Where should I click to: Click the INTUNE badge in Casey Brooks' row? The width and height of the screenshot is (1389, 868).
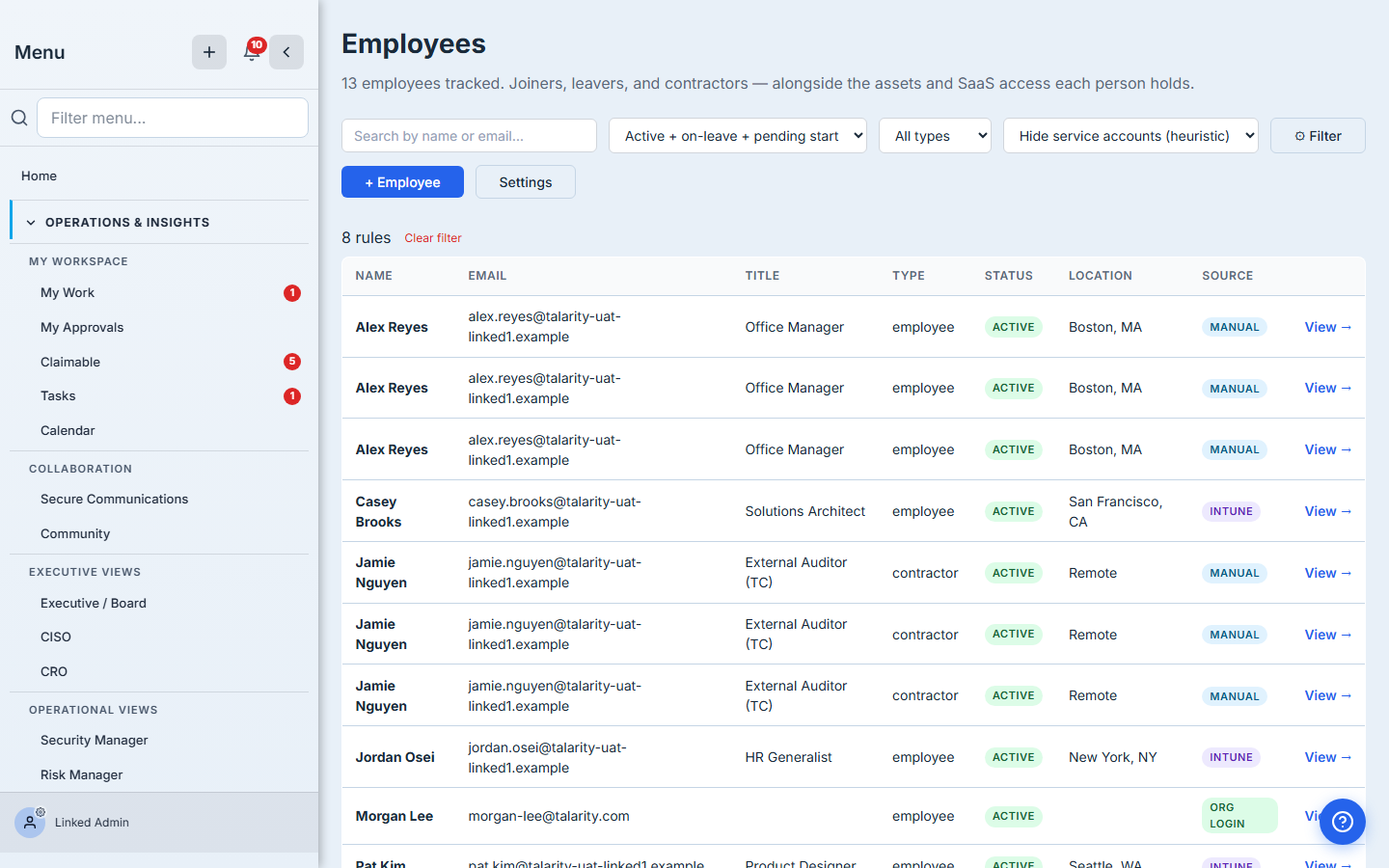(1232, 511)
